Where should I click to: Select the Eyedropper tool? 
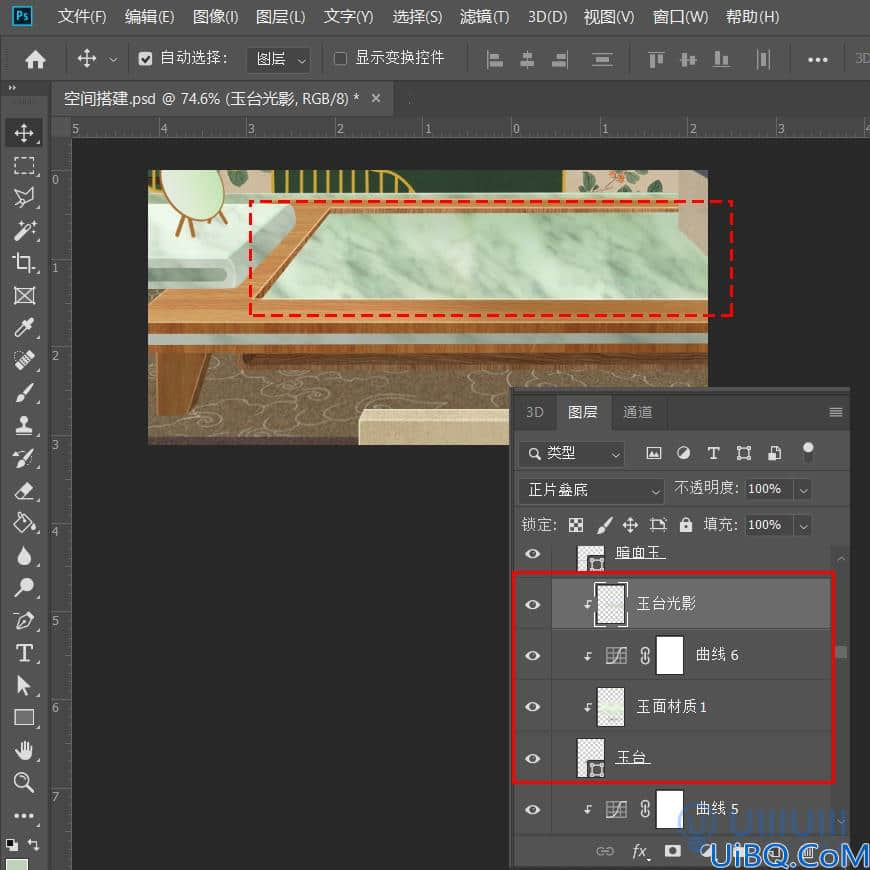click(24, 327)
